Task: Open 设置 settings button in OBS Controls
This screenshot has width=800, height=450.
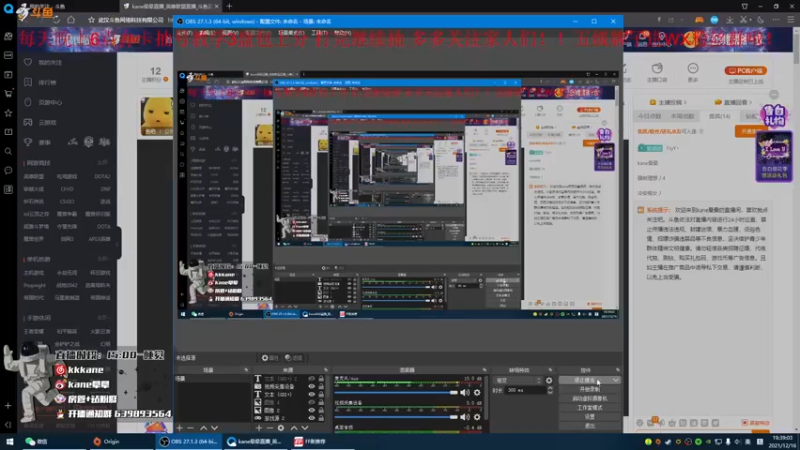Action: pyautogui.click(x=590, y=417)
